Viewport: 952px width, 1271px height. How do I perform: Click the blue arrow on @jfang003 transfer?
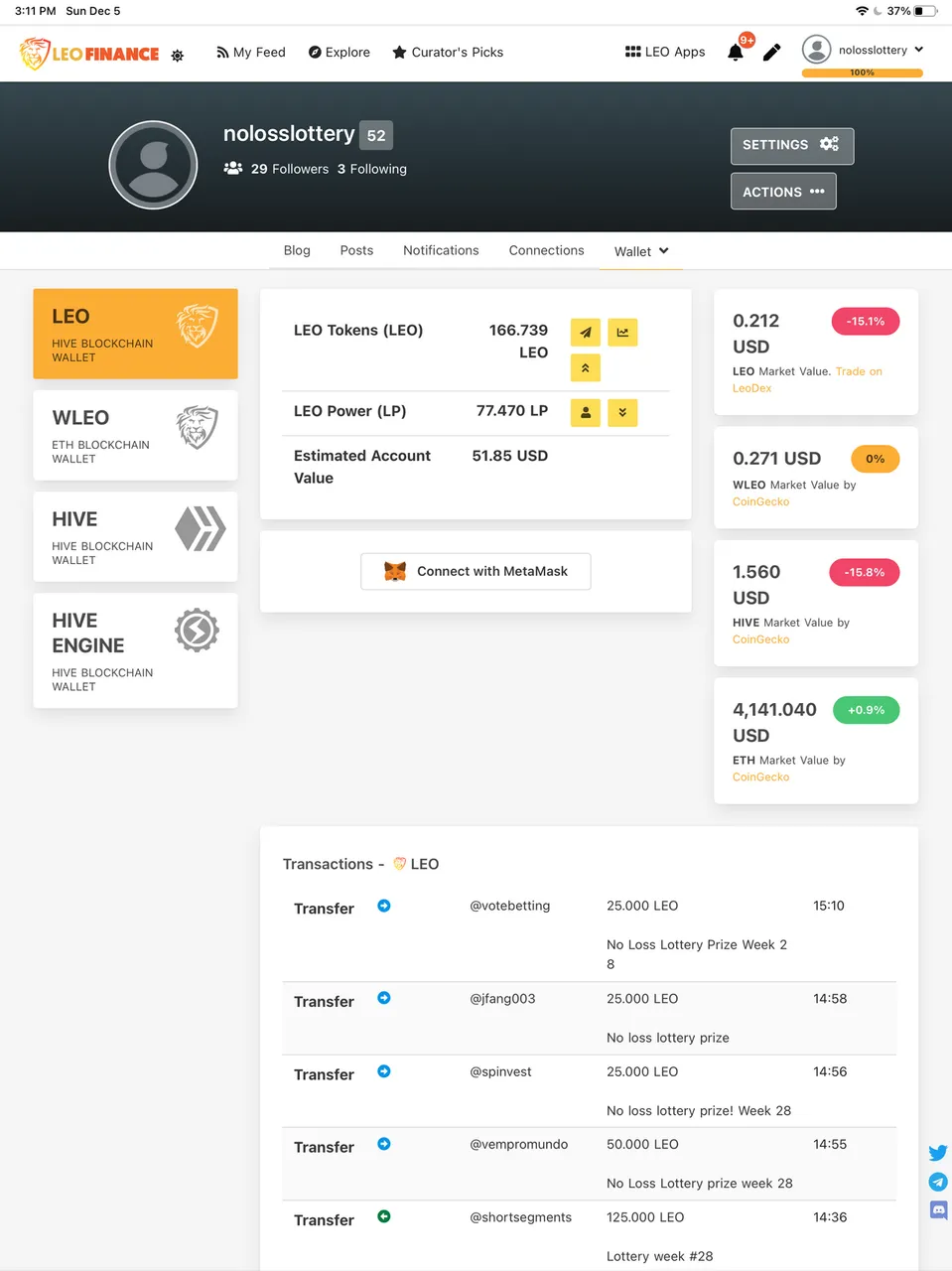pyautogui.click(x=384, y=998)
